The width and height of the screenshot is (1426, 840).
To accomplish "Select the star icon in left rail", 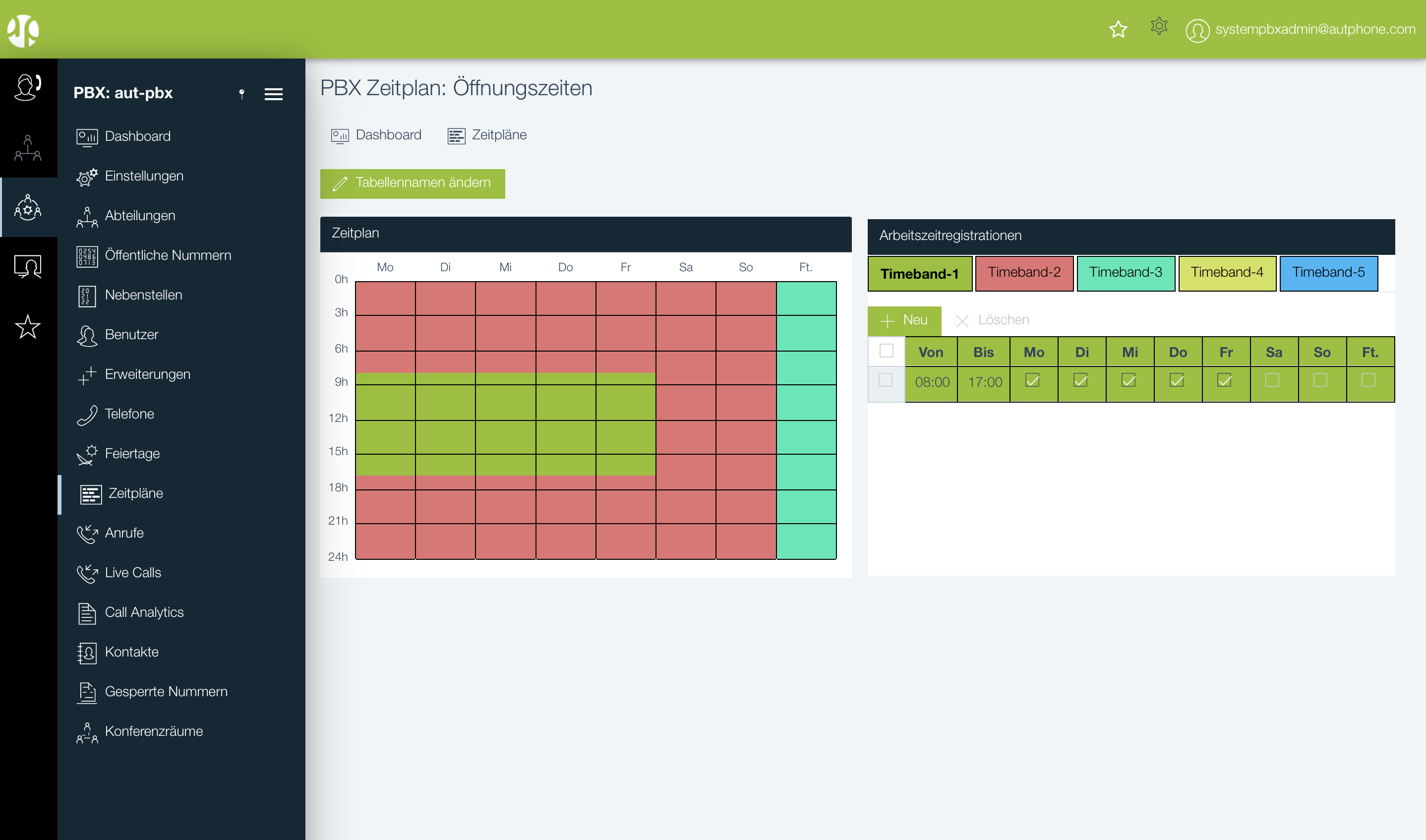I will [x=28, y=327].
